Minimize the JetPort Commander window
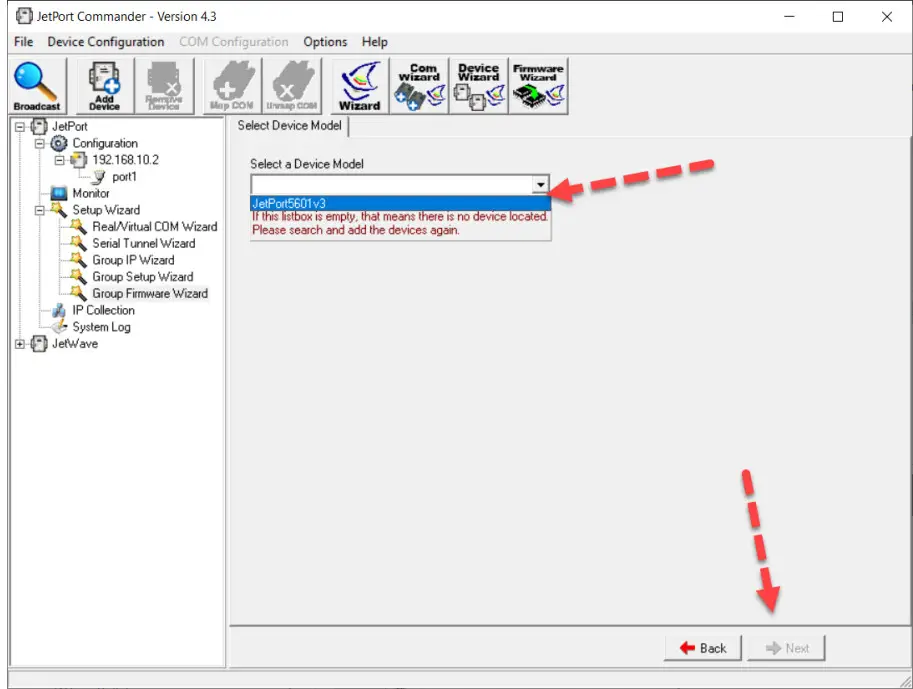The height and width of the screenshot is (689, 913). click(x=789, y=17)
